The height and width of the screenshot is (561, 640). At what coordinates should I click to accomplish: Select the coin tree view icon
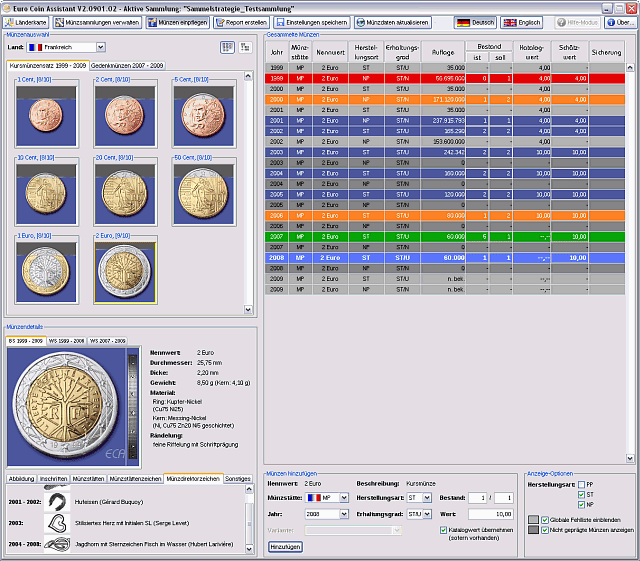pyautogui.click(x=245, y=47)
